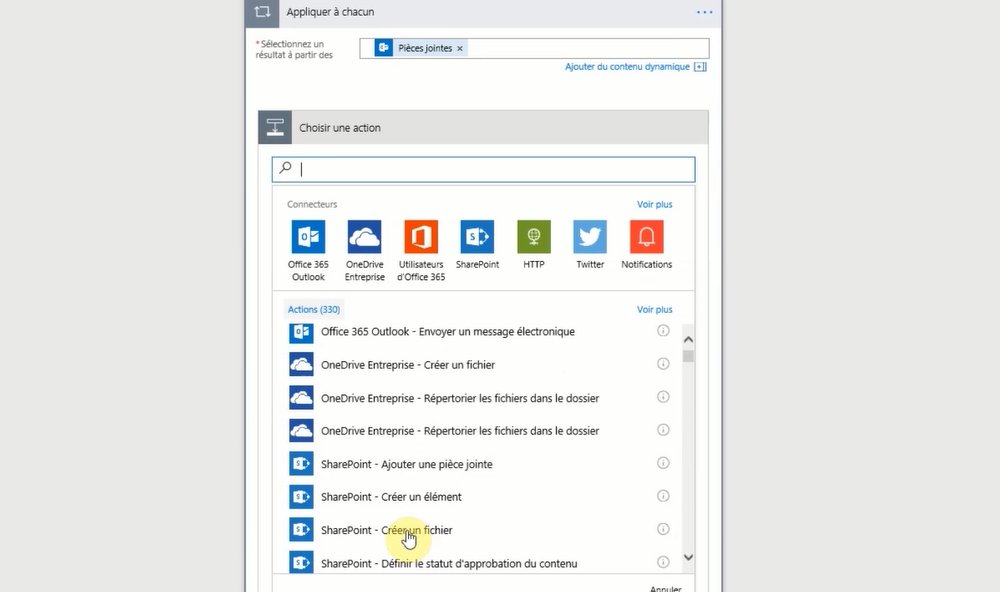Image resolution: width=1000 pixels, height=592 pixels.
Task: Open the Office 365 Outlook connector
Action: tap(308, 237)
